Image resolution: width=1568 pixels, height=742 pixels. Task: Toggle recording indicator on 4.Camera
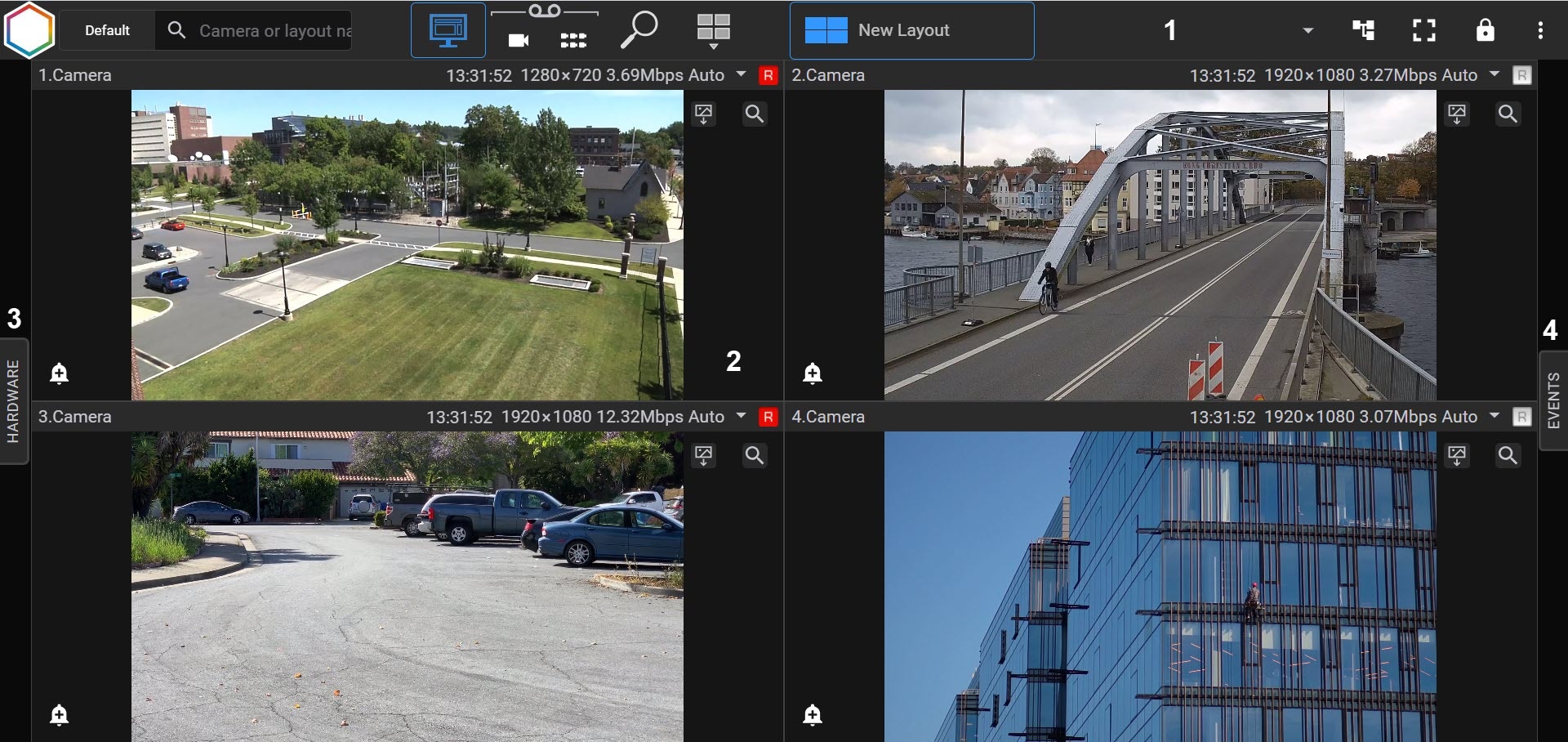[x=1521, y=417]
